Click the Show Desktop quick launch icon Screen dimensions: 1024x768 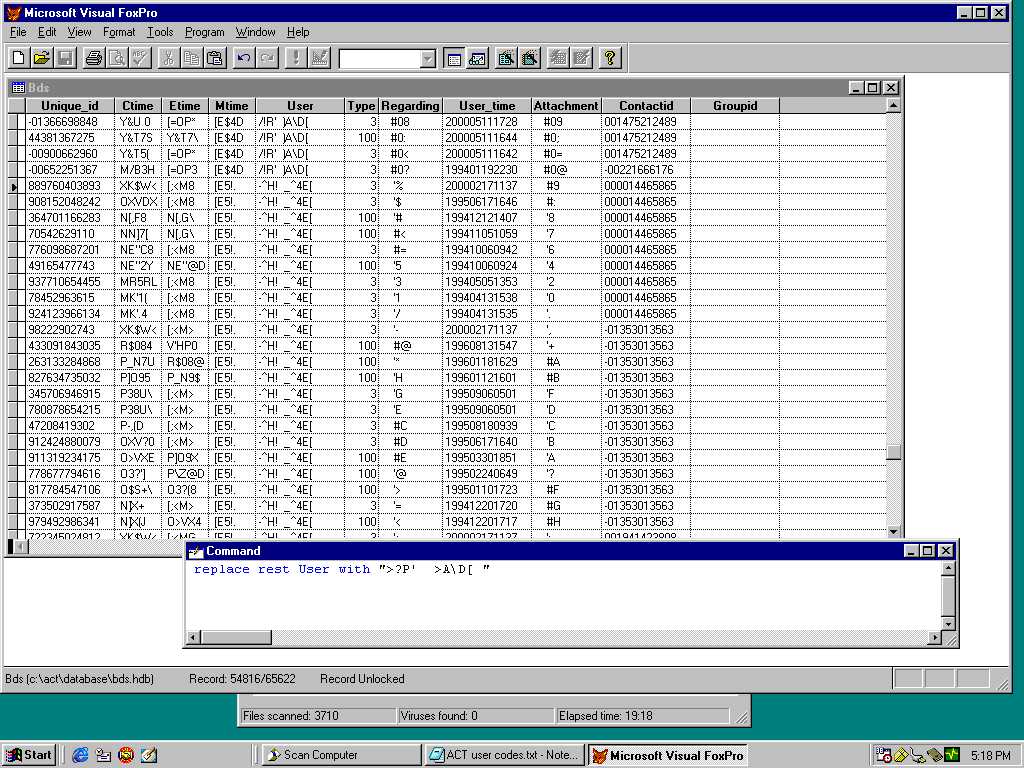(149, 755)
